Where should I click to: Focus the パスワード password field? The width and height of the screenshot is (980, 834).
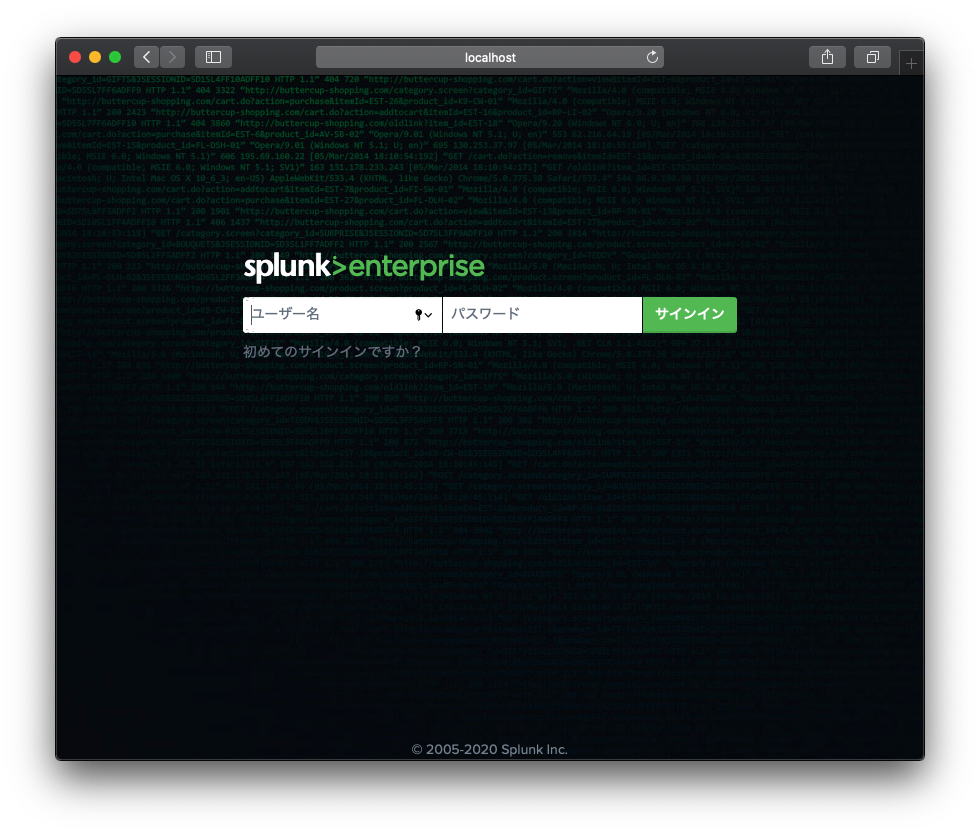pos(542,314)
